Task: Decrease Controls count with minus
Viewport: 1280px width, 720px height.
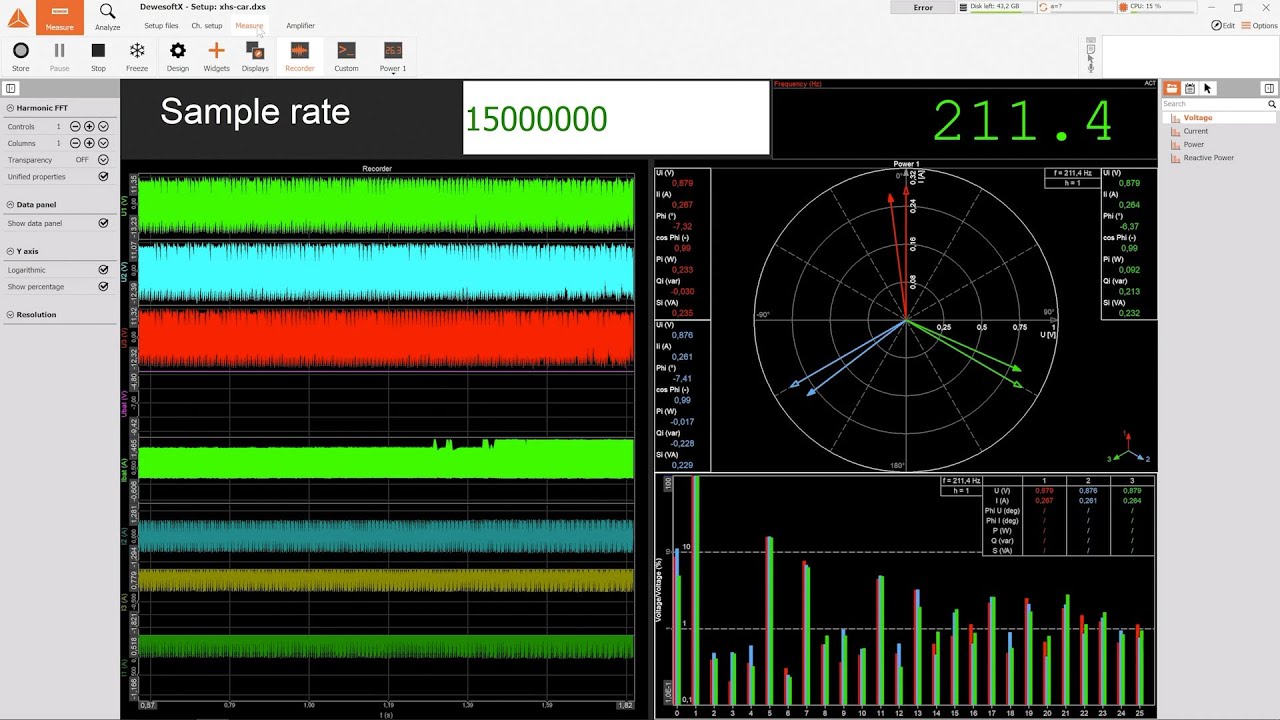Action: click(75, 127)
